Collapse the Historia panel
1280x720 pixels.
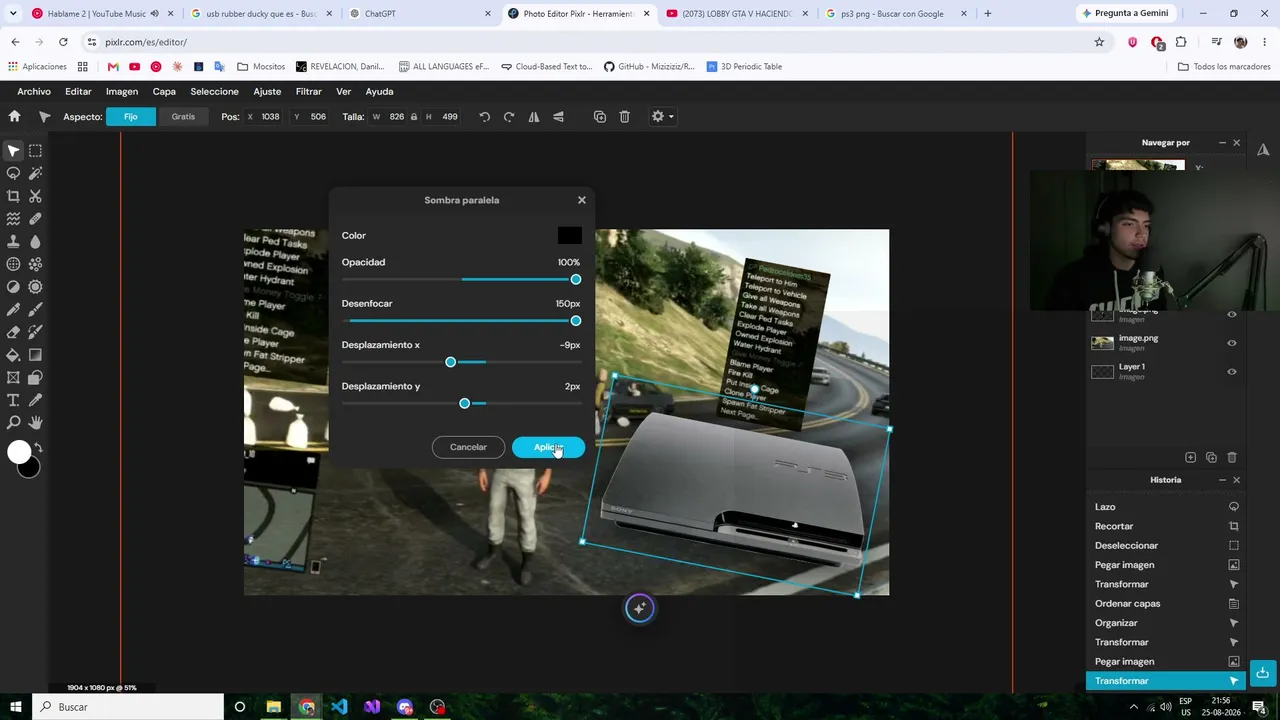(x=1222, y=480)
